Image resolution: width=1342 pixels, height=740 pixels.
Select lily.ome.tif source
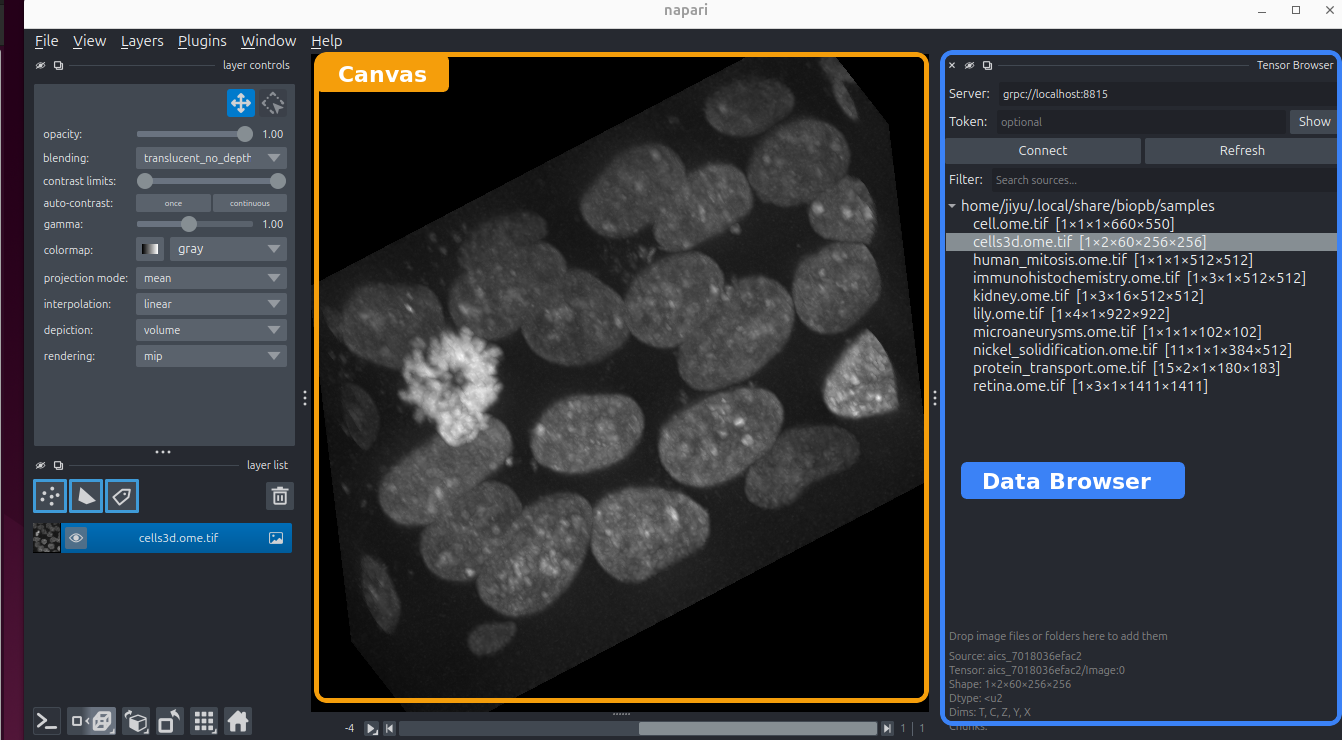tap(1071, 314)
